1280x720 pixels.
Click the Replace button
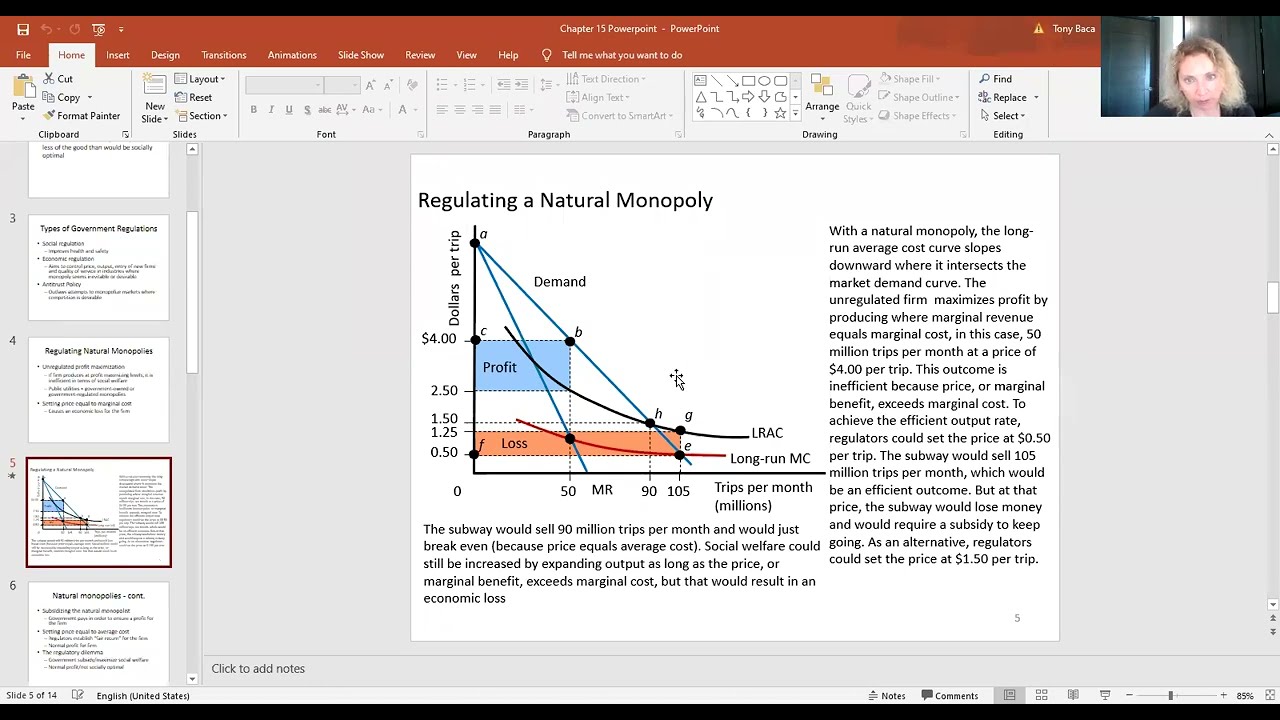click(1002, 97)
